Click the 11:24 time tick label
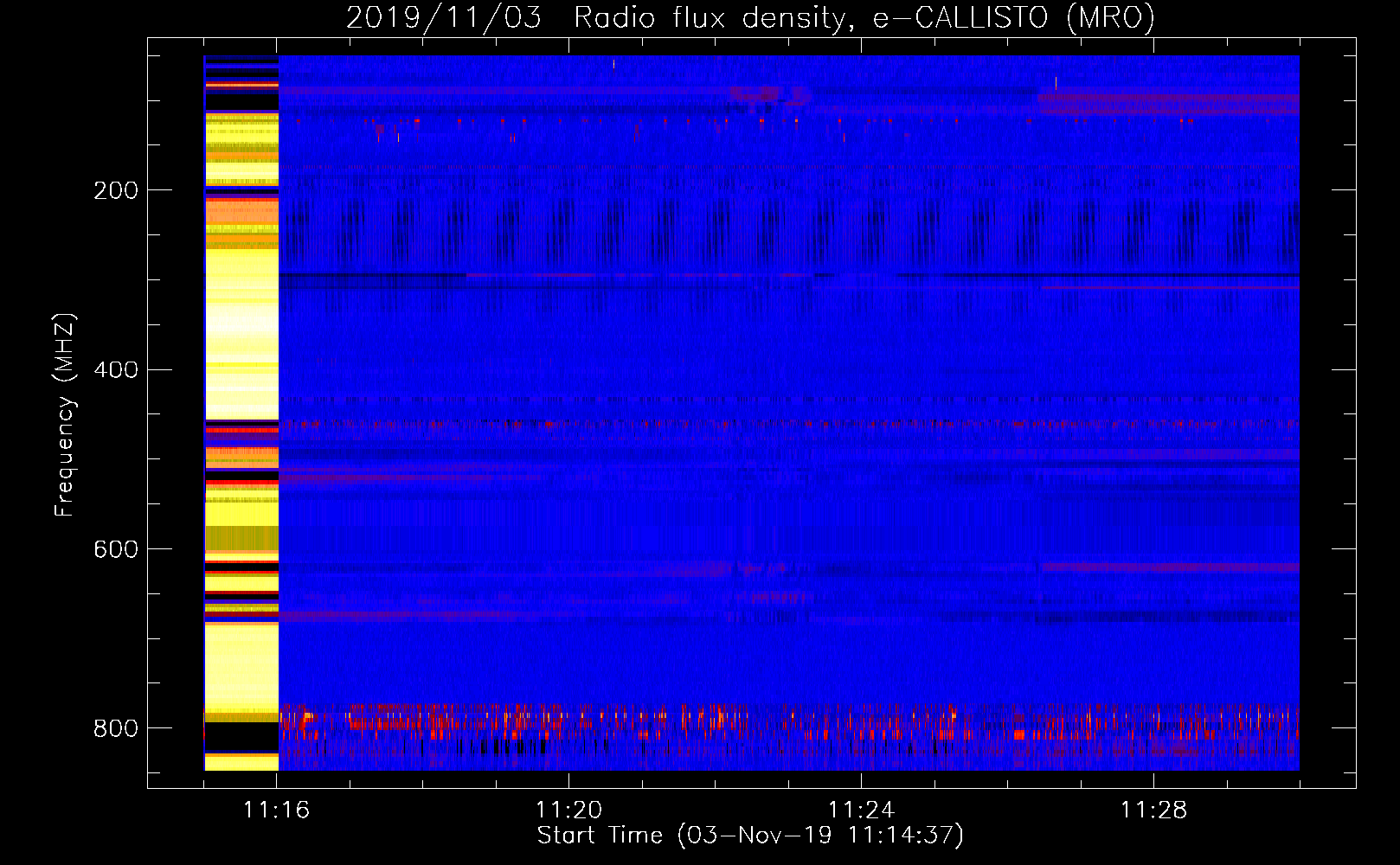This screenshot has width=1400, height=865. [x=861, y=810]
